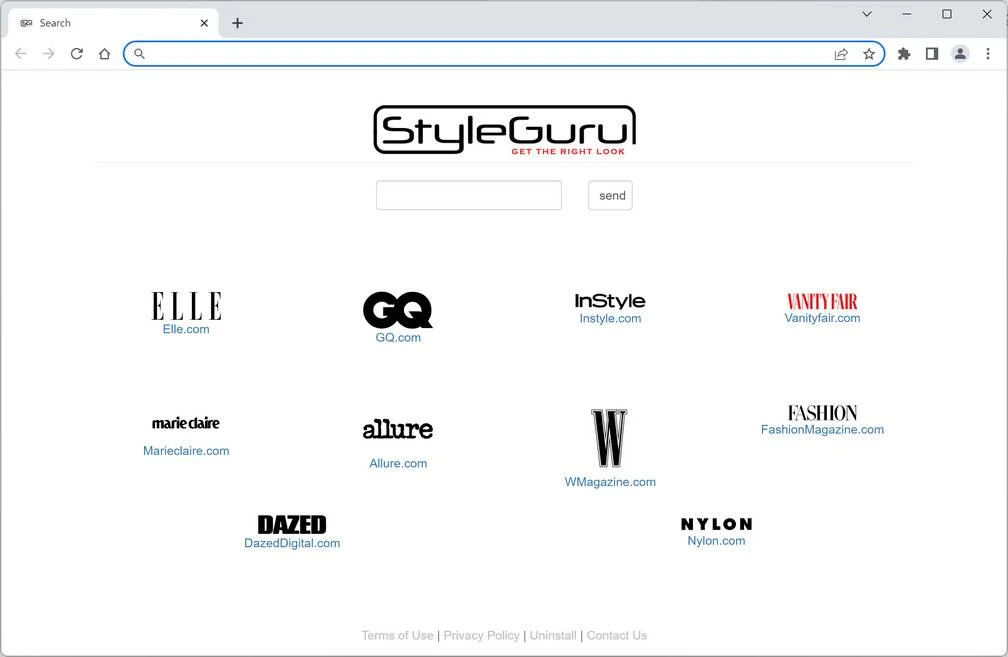
Task: Visit the Instyle.com link
Action: pos(610,318)
